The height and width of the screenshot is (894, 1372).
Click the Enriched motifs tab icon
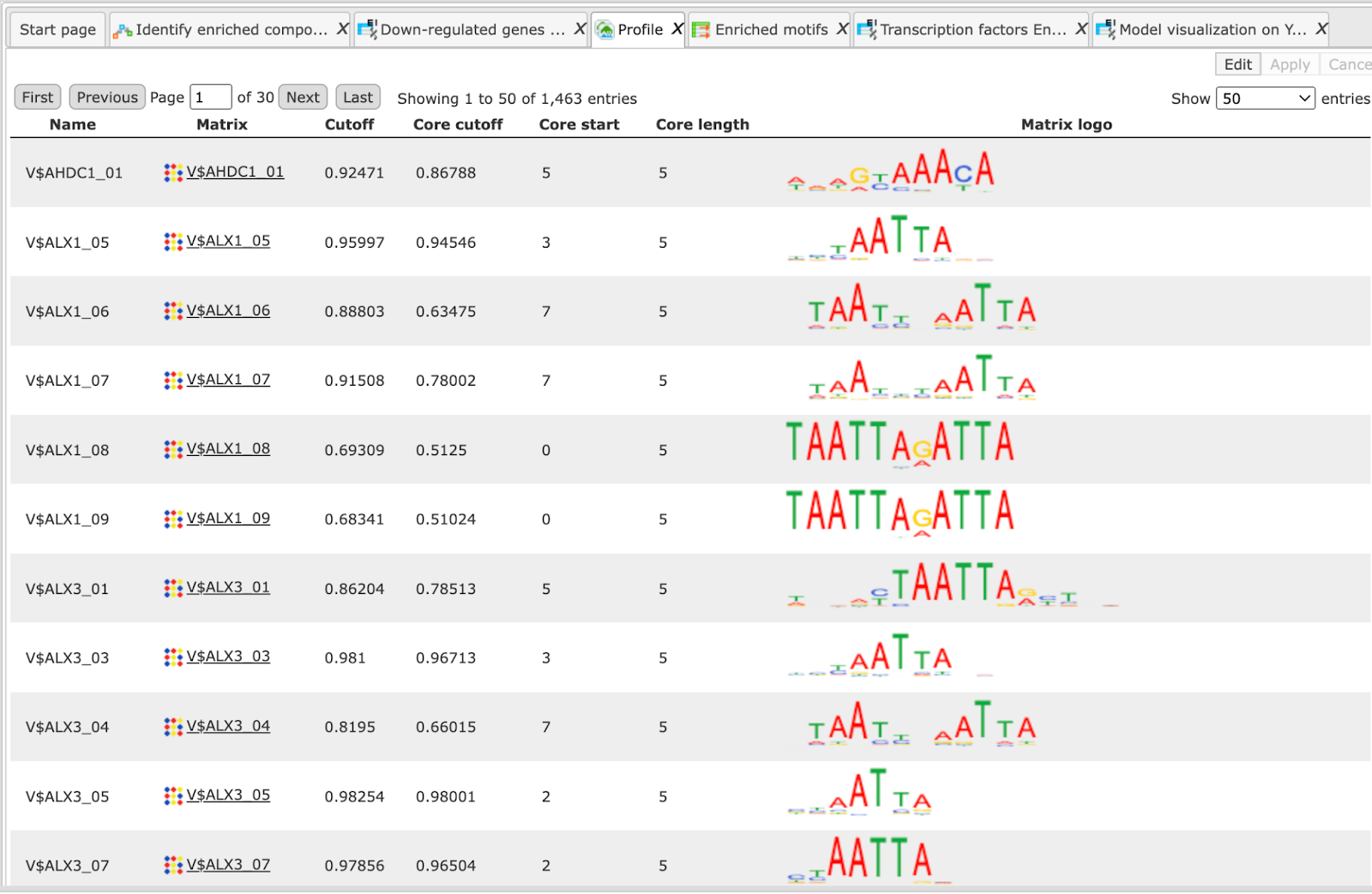coord(701,30)
